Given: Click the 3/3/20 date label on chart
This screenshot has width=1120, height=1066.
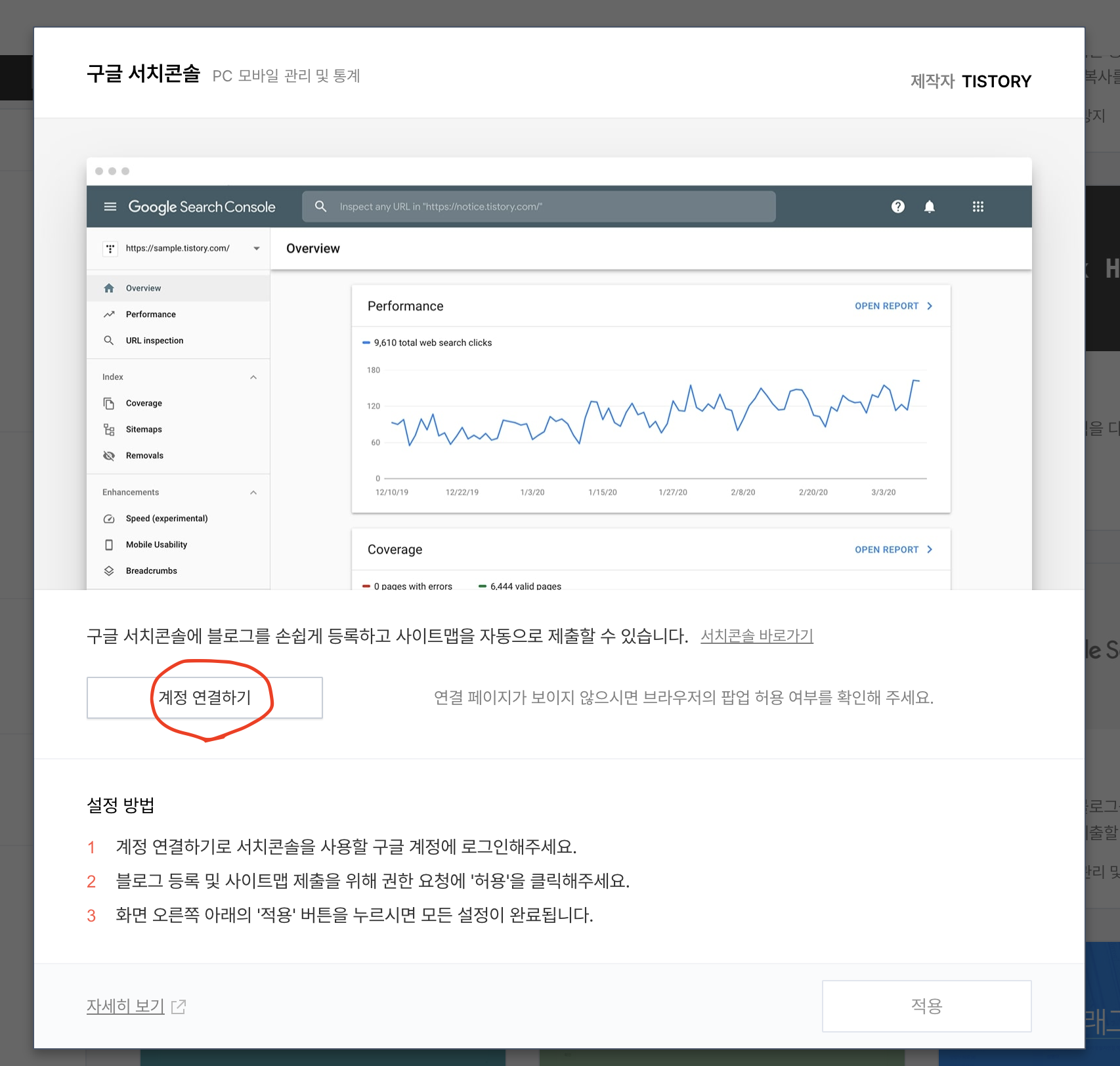Looking at the screenshot, I should coord(884,492).
